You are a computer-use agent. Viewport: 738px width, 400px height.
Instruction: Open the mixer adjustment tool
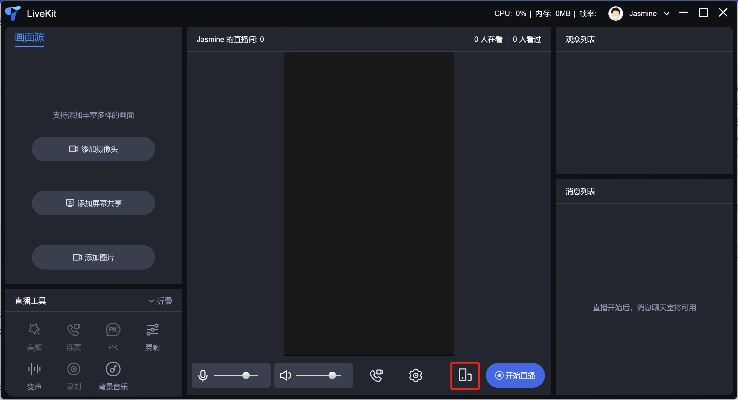(152, 331)
